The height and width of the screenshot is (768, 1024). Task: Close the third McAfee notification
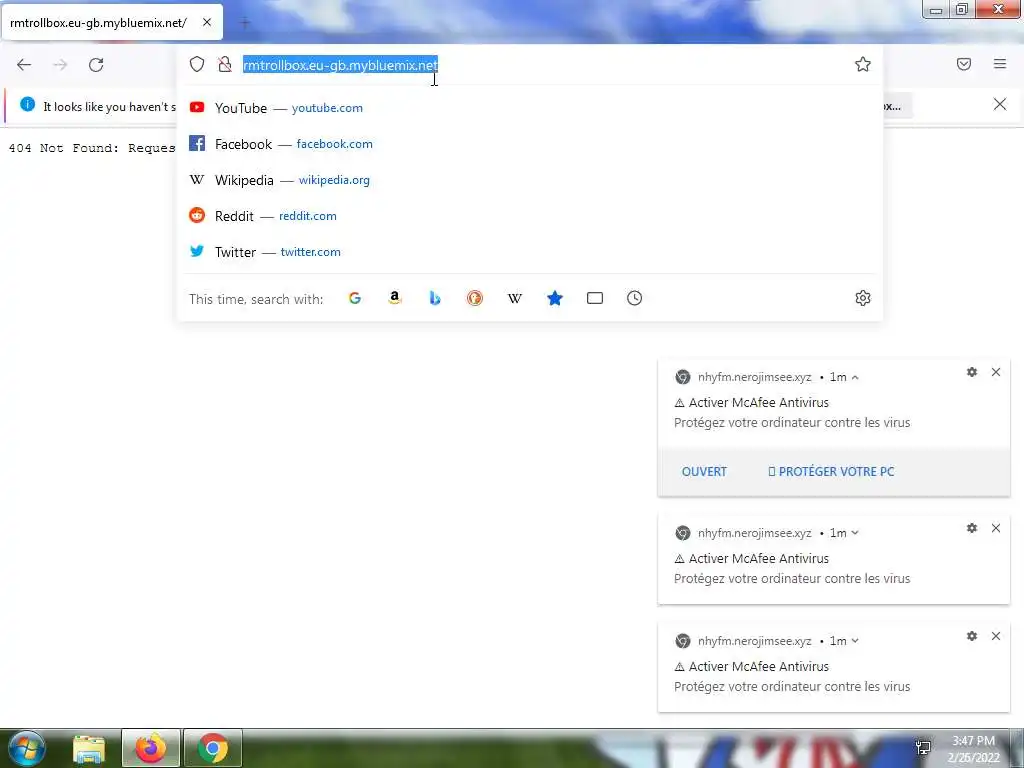pos(995,636)
